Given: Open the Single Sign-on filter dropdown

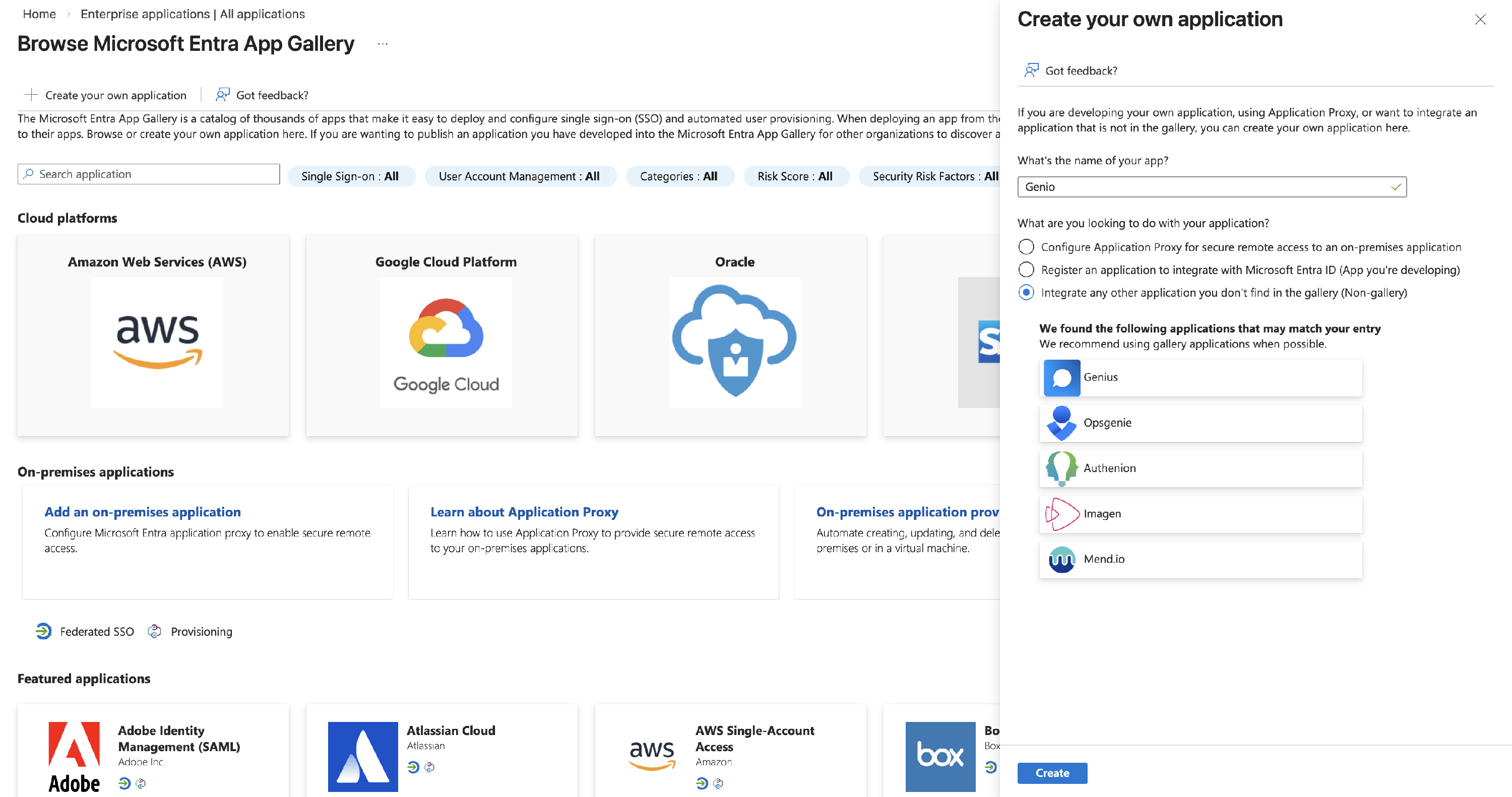Looking at the screenshot, I should click(x=350, y=175).
